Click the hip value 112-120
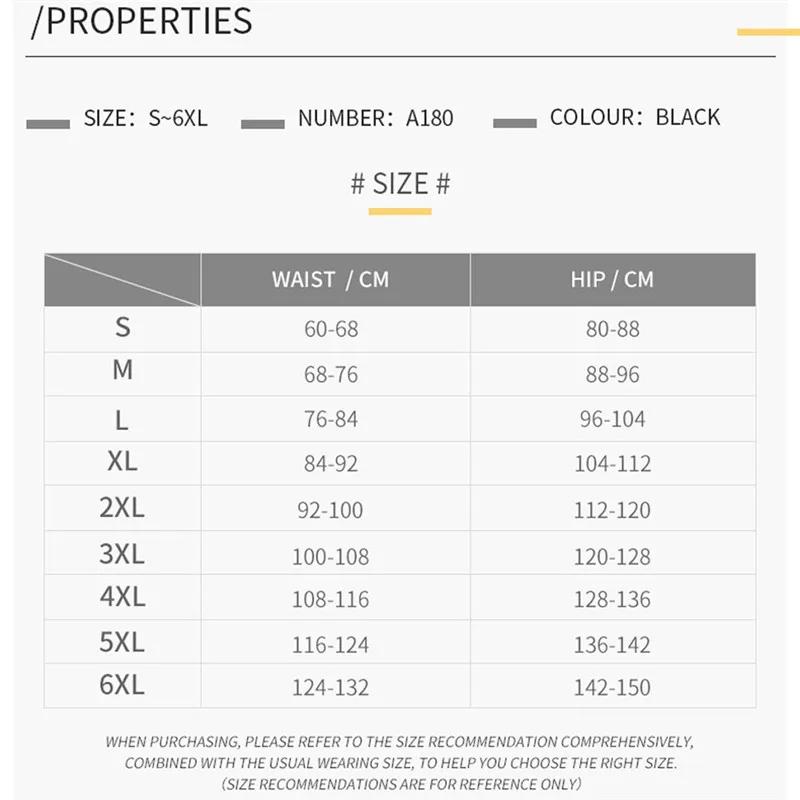The image size is (800, 800). [612, 510]
